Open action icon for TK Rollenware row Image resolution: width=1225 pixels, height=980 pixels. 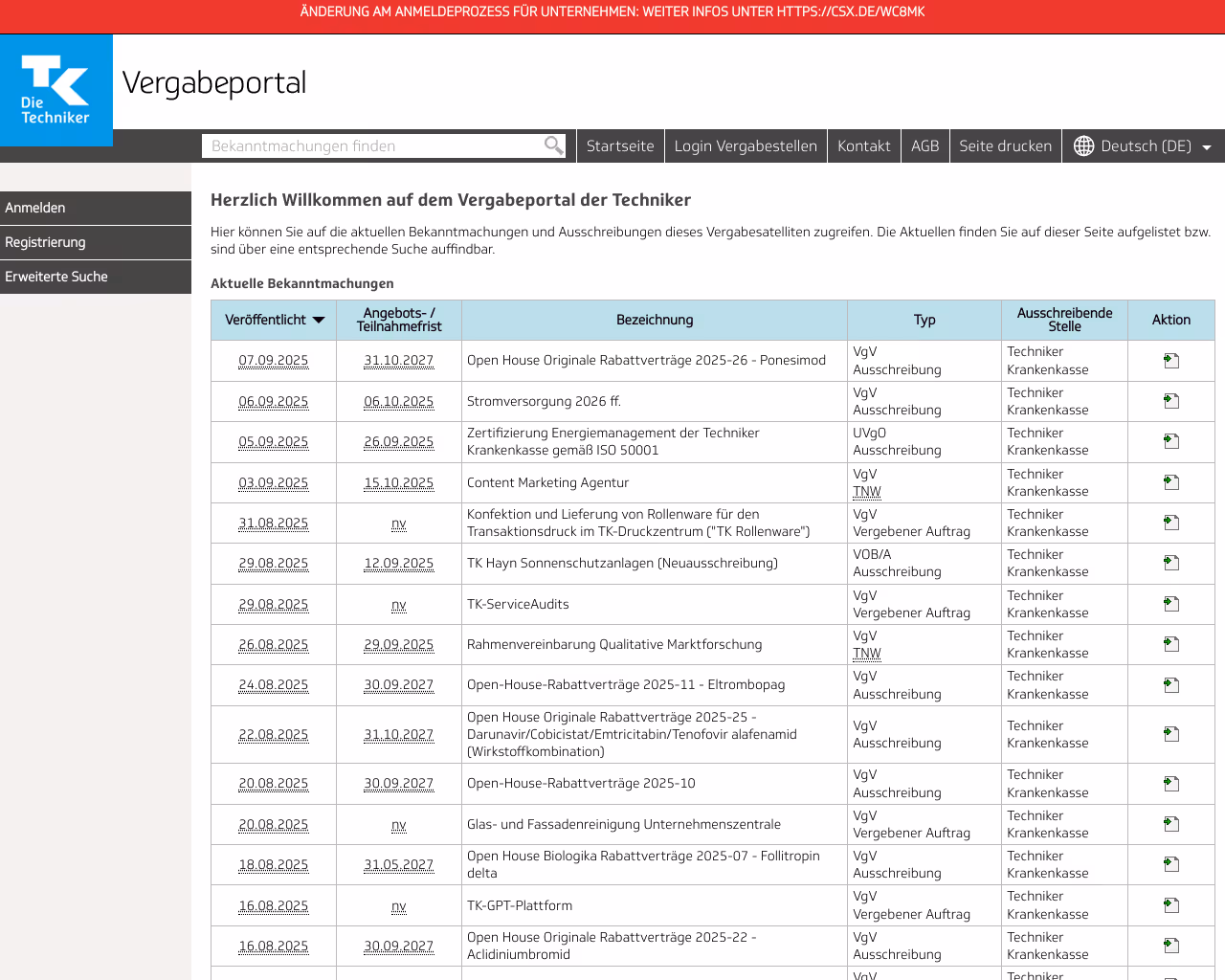point(1171,523)
